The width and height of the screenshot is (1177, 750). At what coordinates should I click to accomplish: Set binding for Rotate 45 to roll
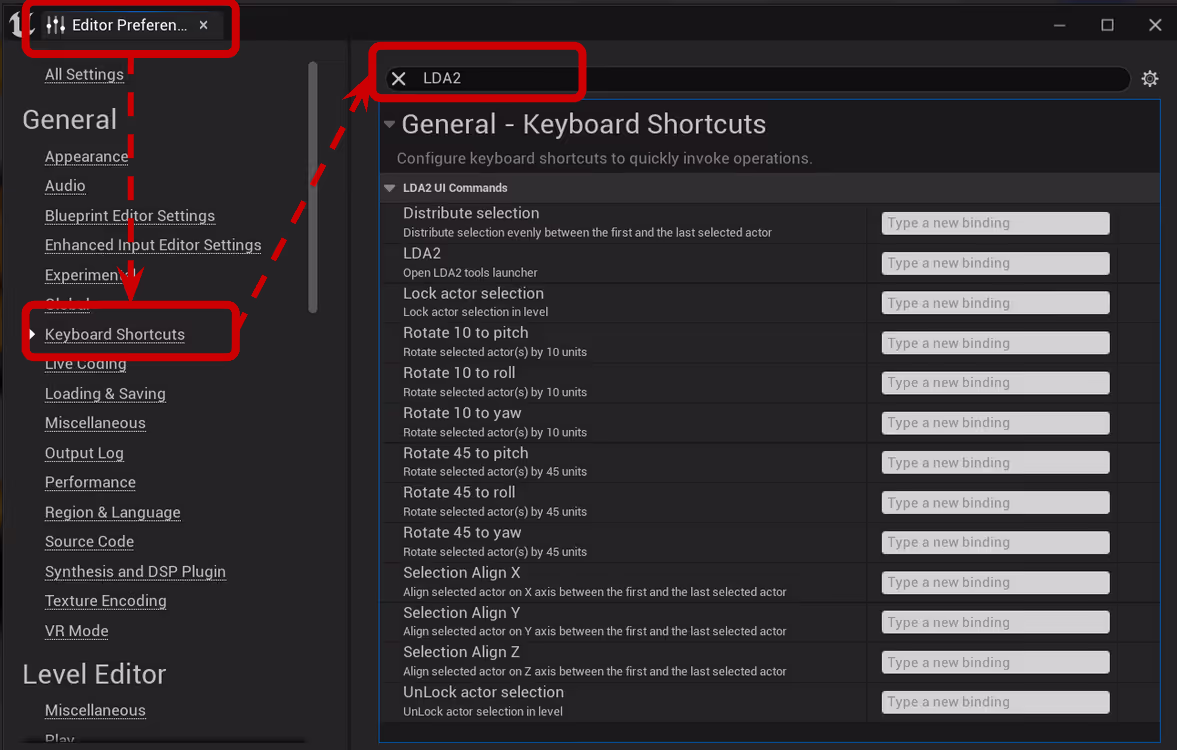tap(995, 502)
